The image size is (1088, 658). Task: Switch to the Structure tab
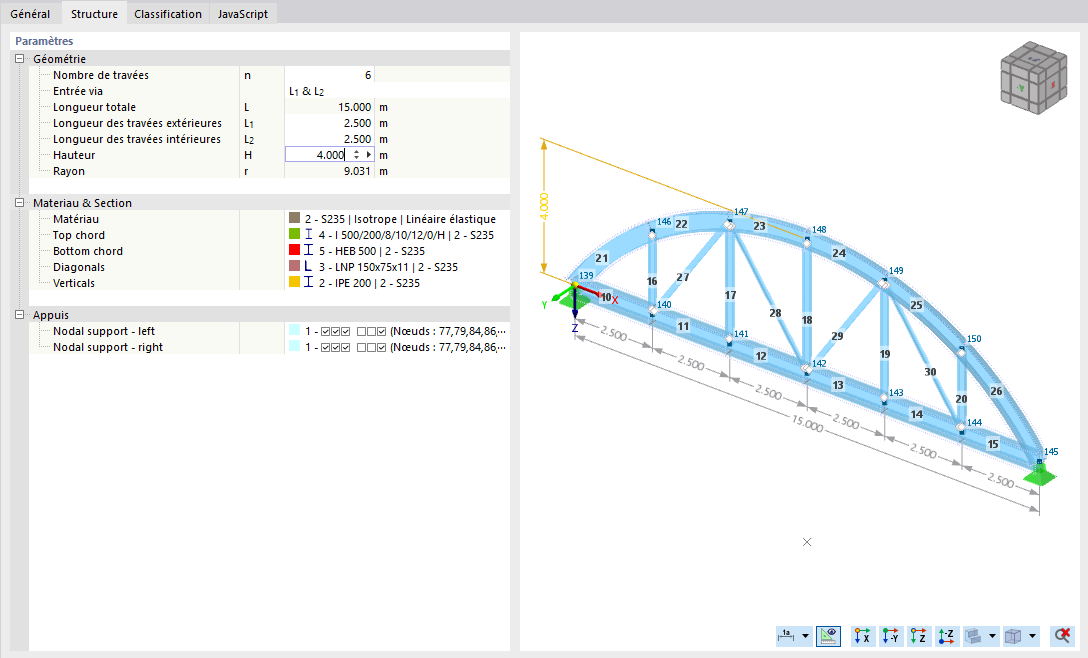(x=94, y=14)
